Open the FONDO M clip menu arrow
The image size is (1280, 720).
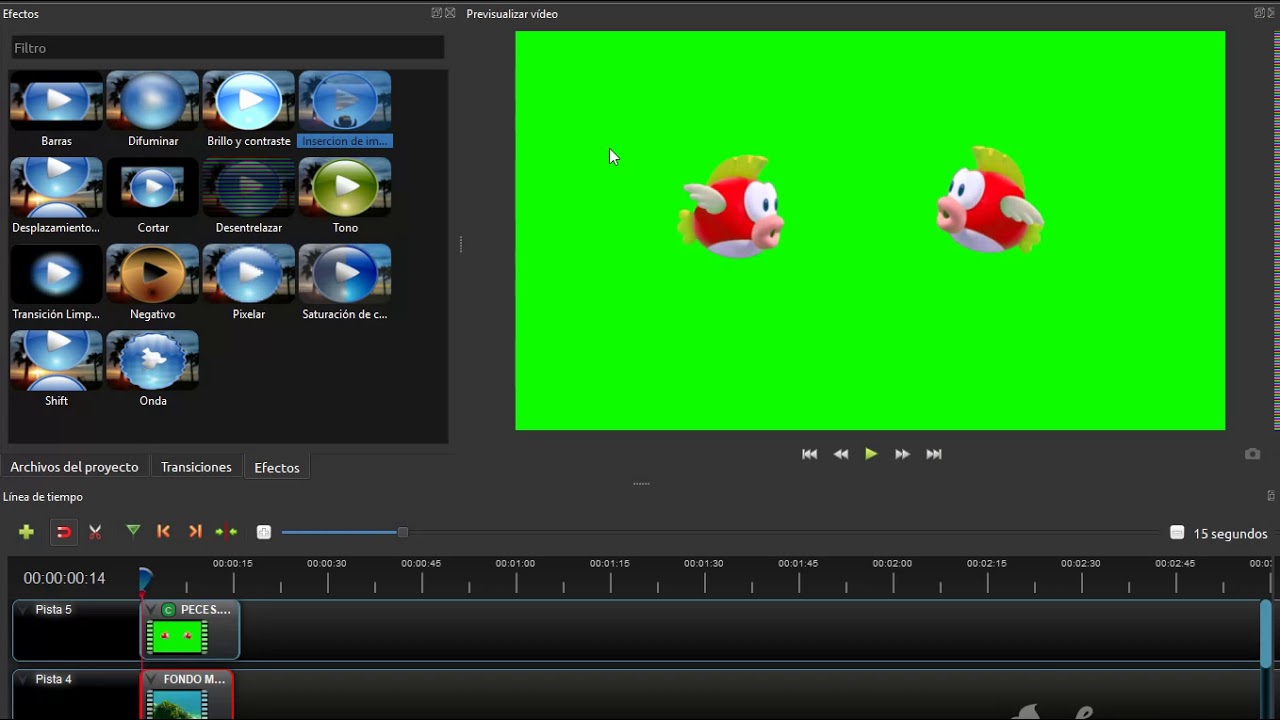(151, 679)
